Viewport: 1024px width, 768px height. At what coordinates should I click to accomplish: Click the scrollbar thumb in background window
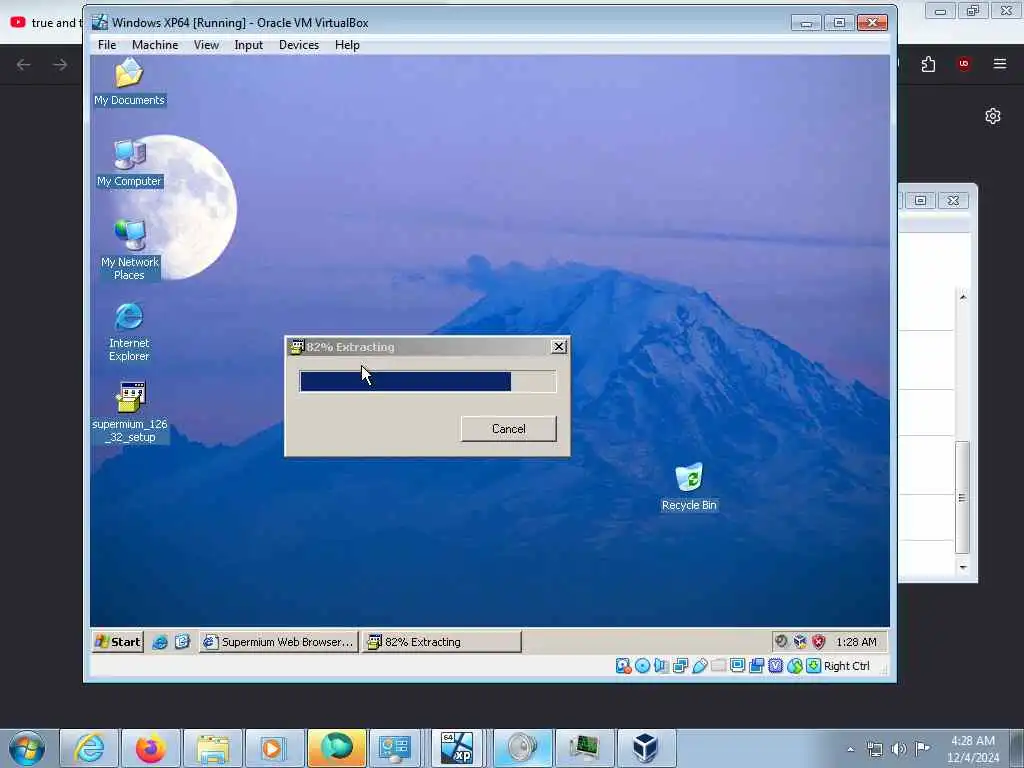(962, 498)
